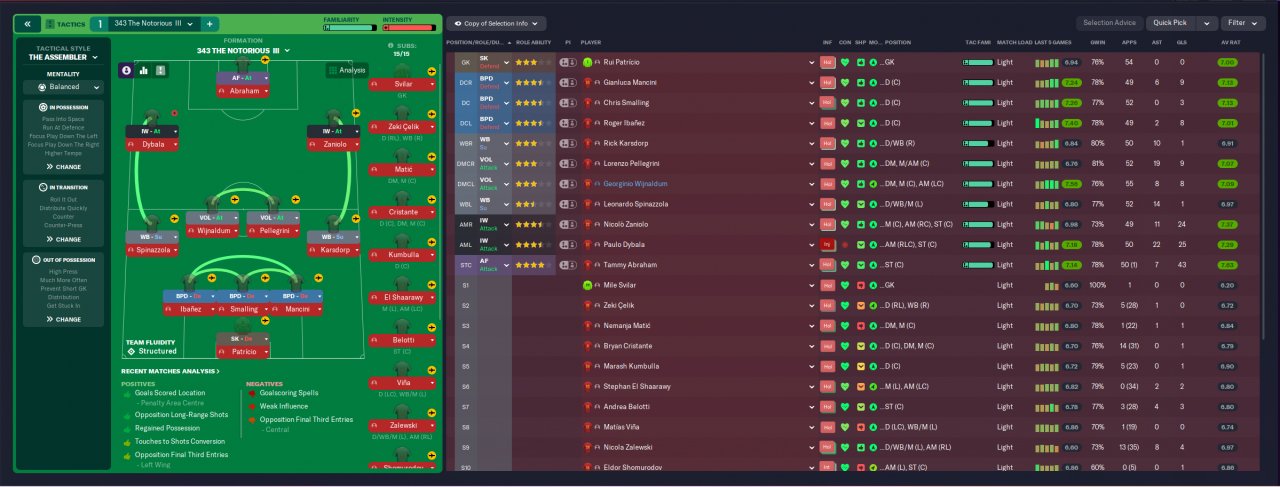This screenshot has height=487, width=1280.
Task: Open Rui Patrício's player instructions icon
Action: click(x=567, y=62)
